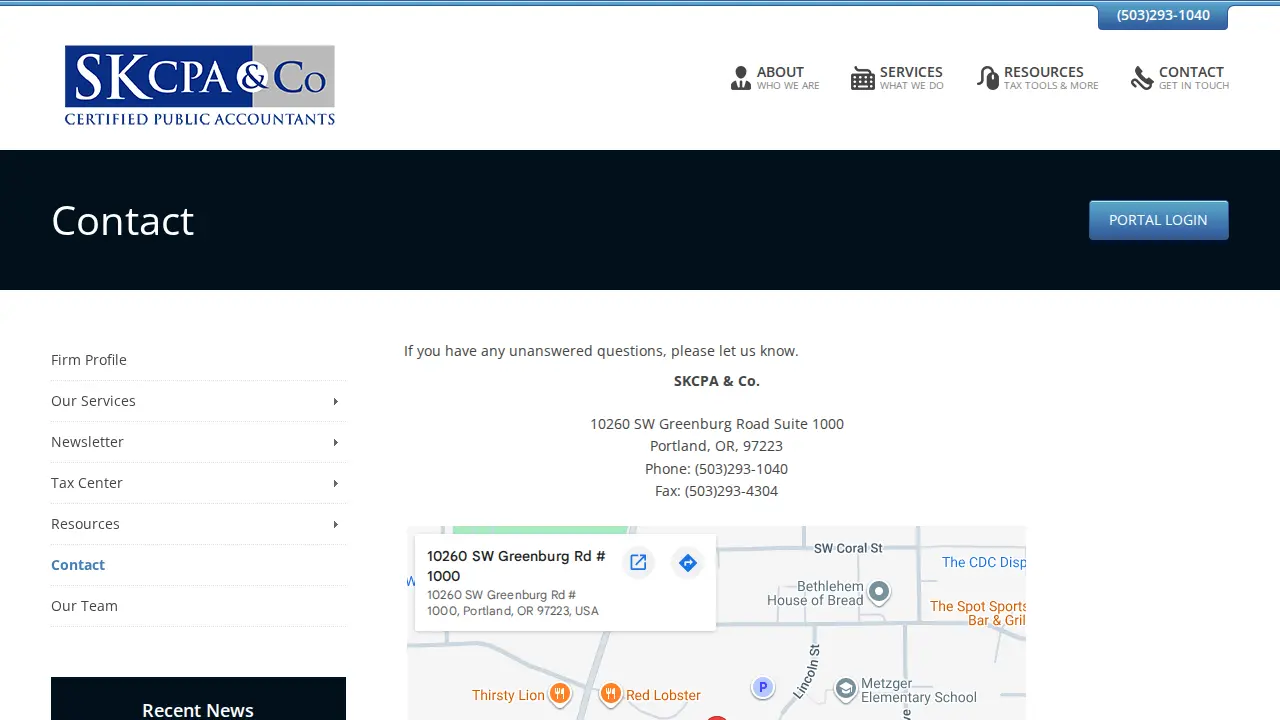The image size is (1280, 720).
Task: Expand the Resources sidebar submenu arrow
Action: click(335, 524)
